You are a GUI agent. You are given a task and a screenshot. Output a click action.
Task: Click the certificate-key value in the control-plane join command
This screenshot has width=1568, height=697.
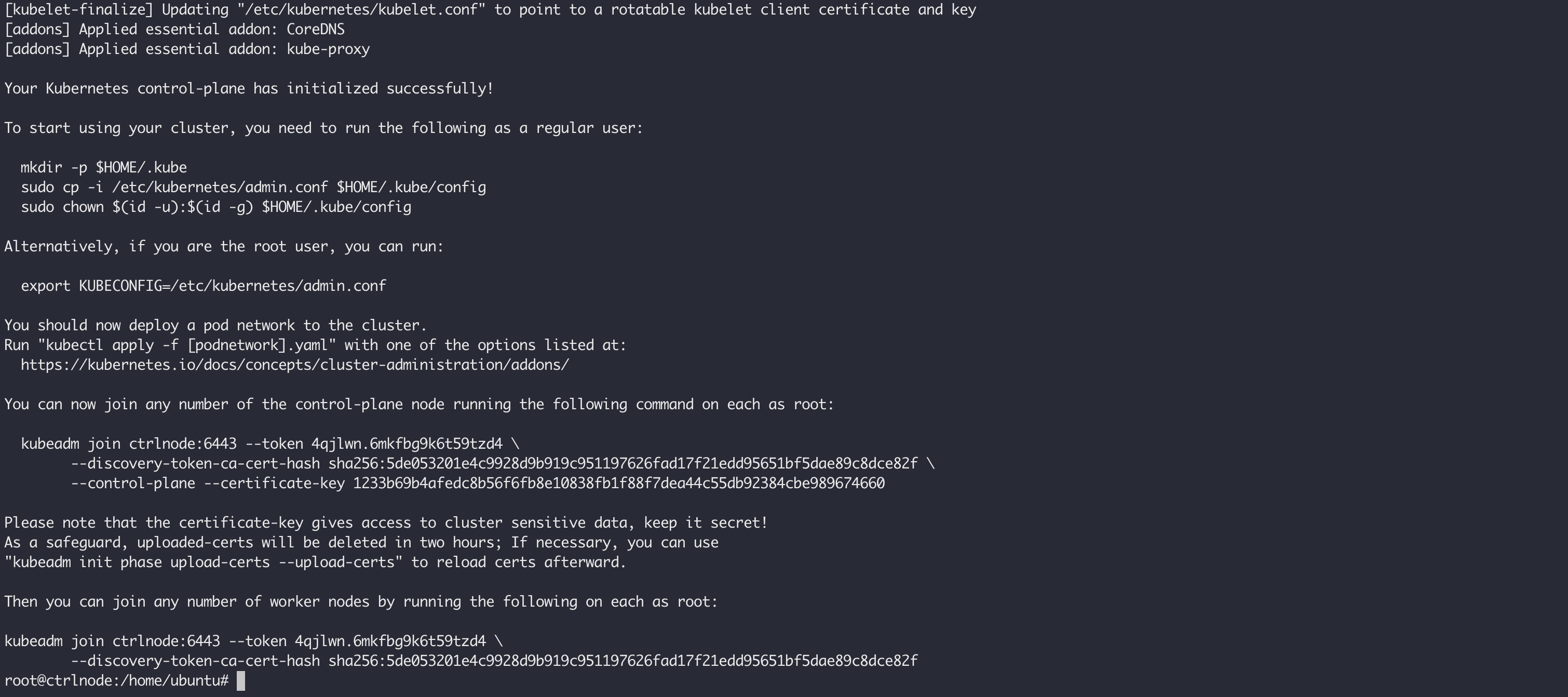[618, 484]
